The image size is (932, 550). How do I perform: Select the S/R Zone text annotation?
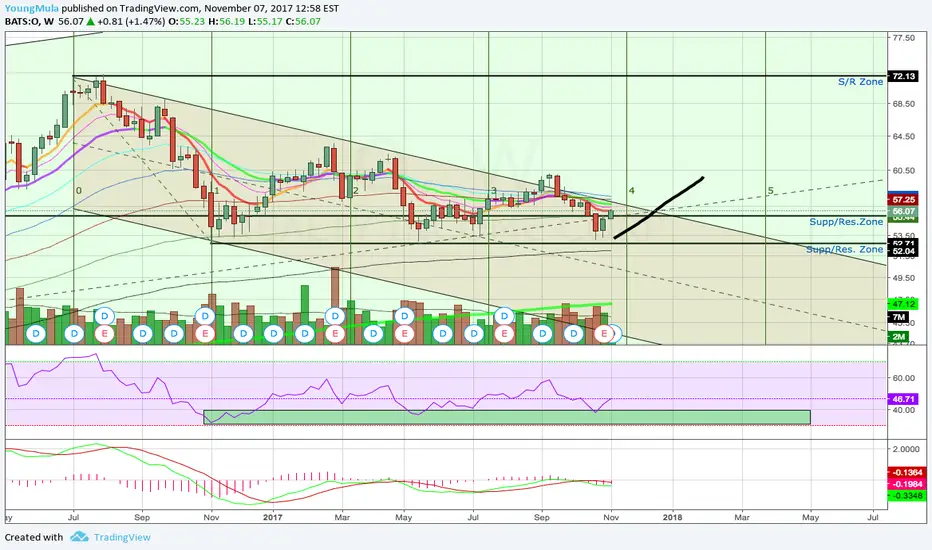point(861,82)
